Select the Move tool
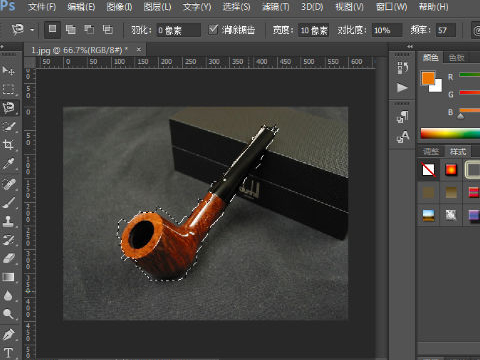The image size is (480, 360). [x=8, y=70]
